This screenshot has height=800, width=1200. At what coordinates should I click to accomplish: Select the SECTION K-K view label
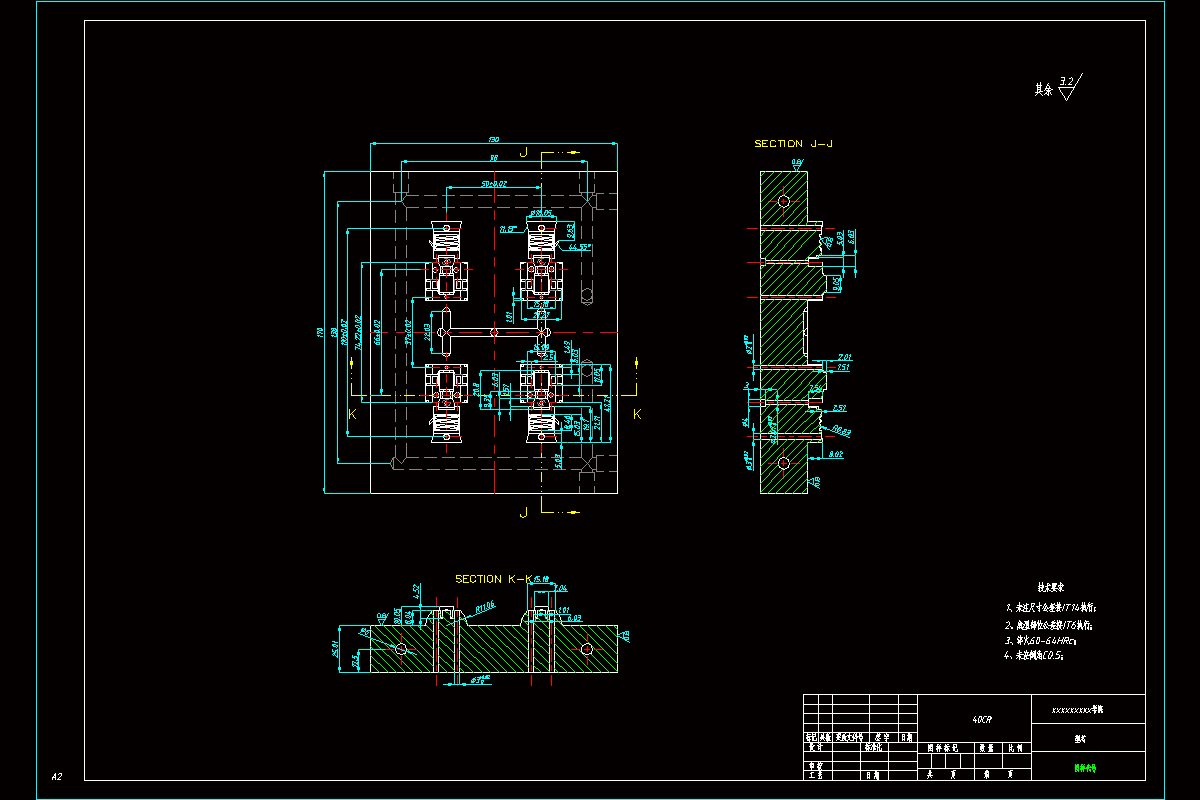[494, 579]
